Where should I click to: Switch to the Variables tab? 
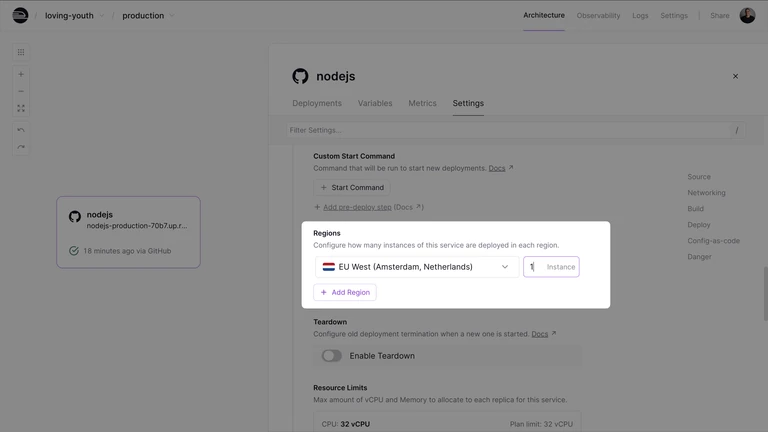coord(375,103)
